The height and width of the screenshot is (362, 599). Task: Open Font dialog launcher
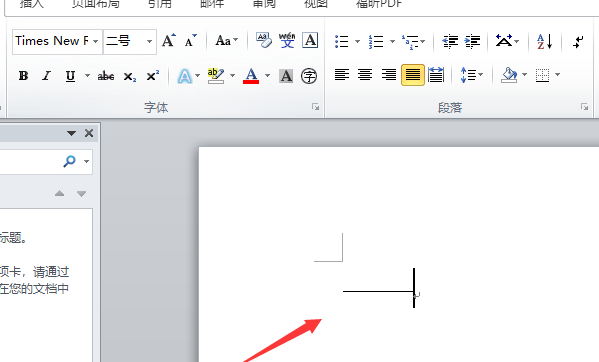tap(315, 107)
